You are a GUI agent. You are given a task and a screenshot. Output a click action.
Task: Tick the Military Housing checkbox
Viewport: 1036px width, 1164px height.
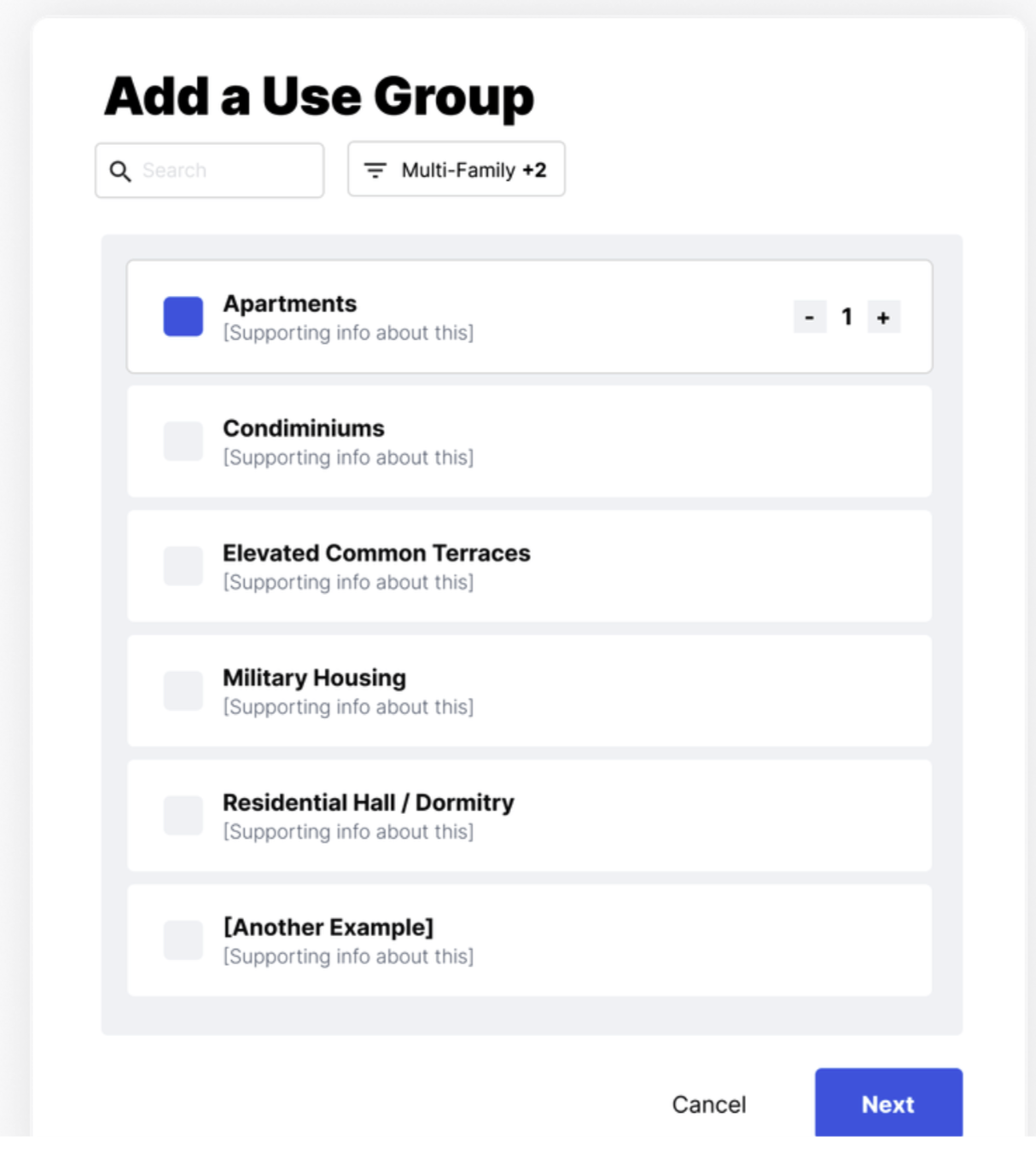(x=183, y=690)
